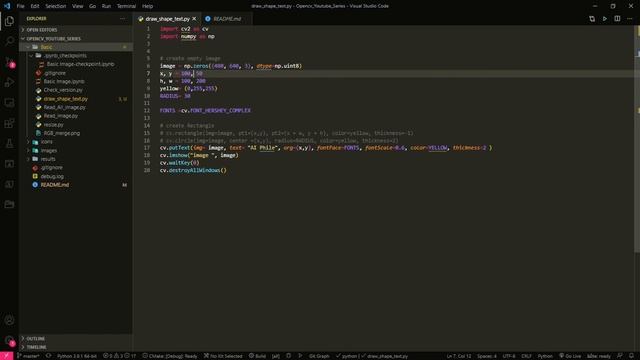
Task: Open Source Control view with badge
Action: [x=9, y=62]
